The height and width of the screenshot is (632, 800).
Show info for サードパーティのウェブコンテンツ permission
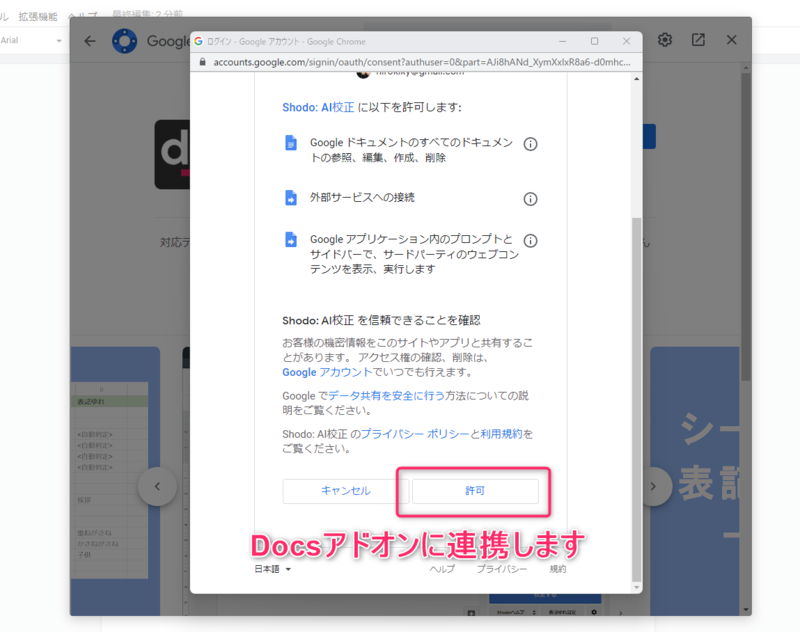pyautogui.click(x=531, y=241)
